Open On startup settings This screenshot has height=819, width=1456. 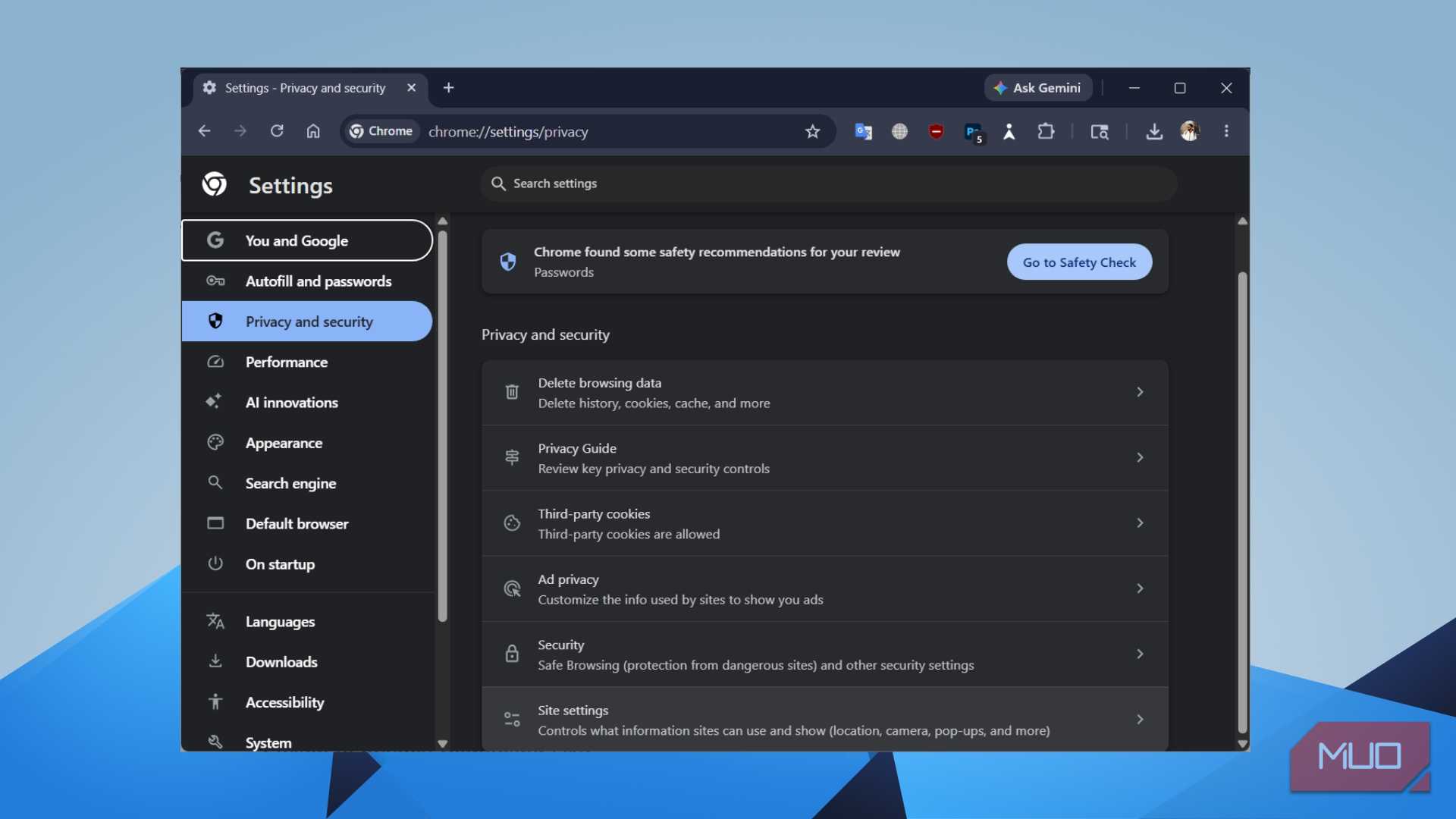point(306,564)
